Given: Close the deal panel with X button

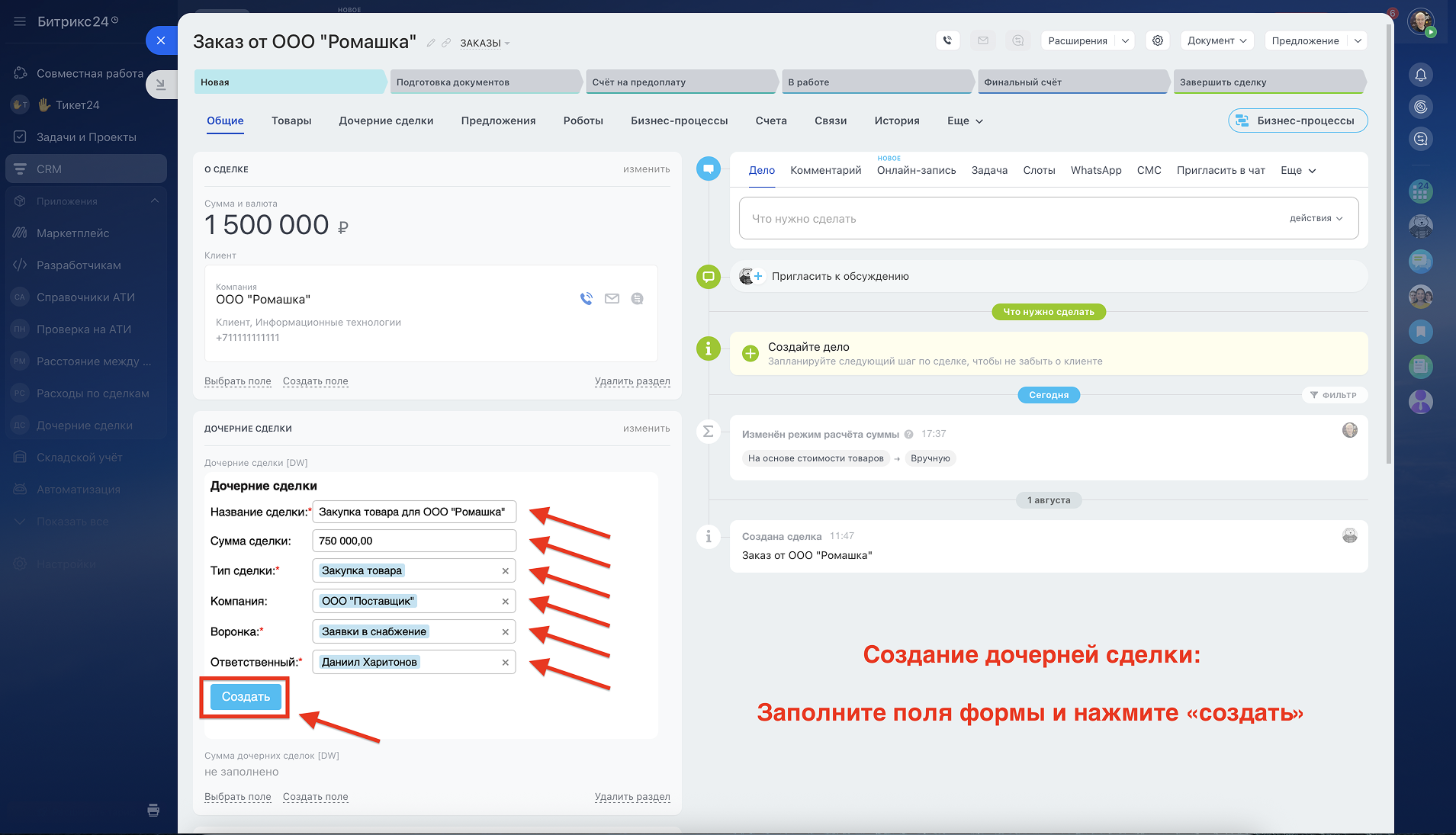Looking at the screenshot, I should point(160,40).
